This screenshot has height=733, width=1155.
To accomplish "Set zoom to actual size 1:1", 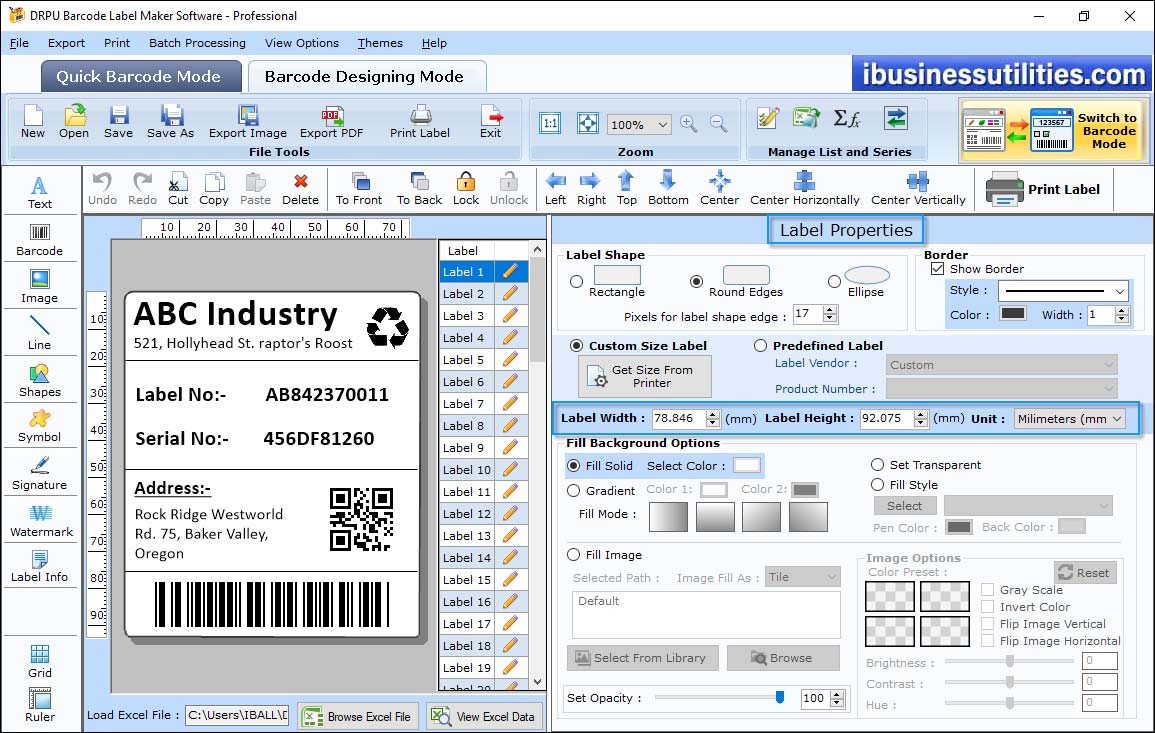I will point(550,124).
